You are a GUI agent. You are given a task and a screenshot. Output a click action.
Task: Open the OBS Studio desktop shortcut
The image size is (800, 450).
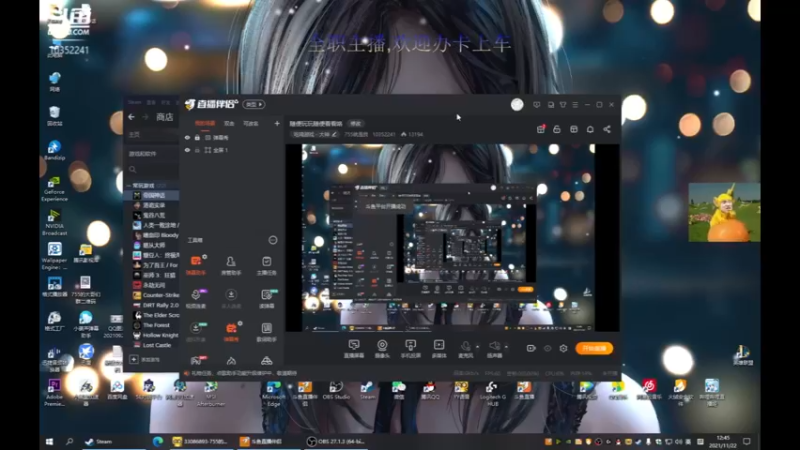click(x=336, y=391)
